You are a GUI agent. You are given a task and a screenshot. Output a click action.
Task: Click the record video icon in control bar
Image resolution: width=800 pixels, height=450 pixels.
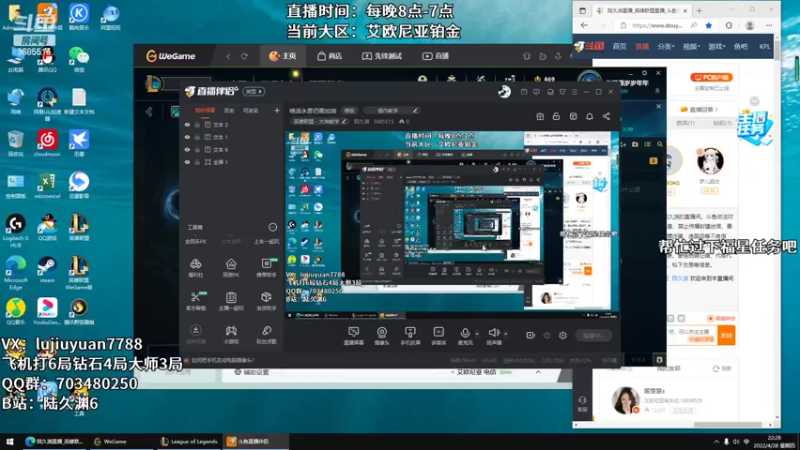click(531, 336)
